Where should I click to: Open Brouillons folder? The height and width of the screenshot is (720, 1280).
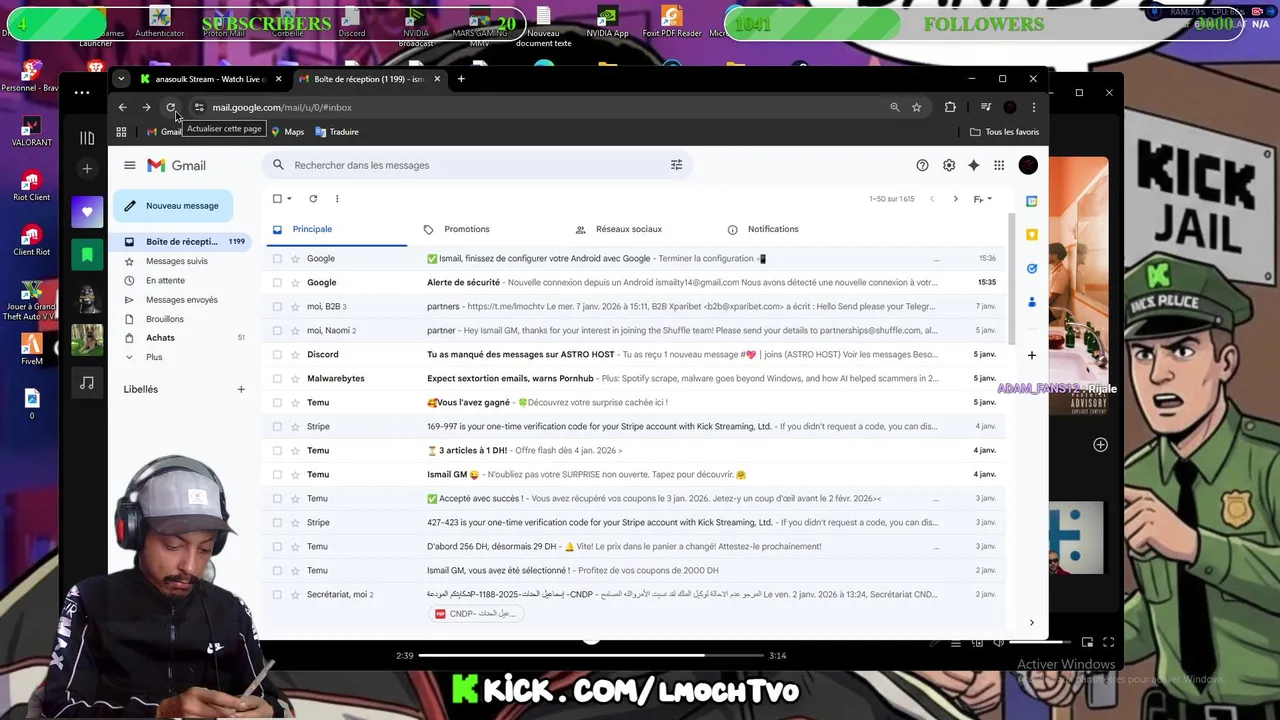tap(165, 319)
